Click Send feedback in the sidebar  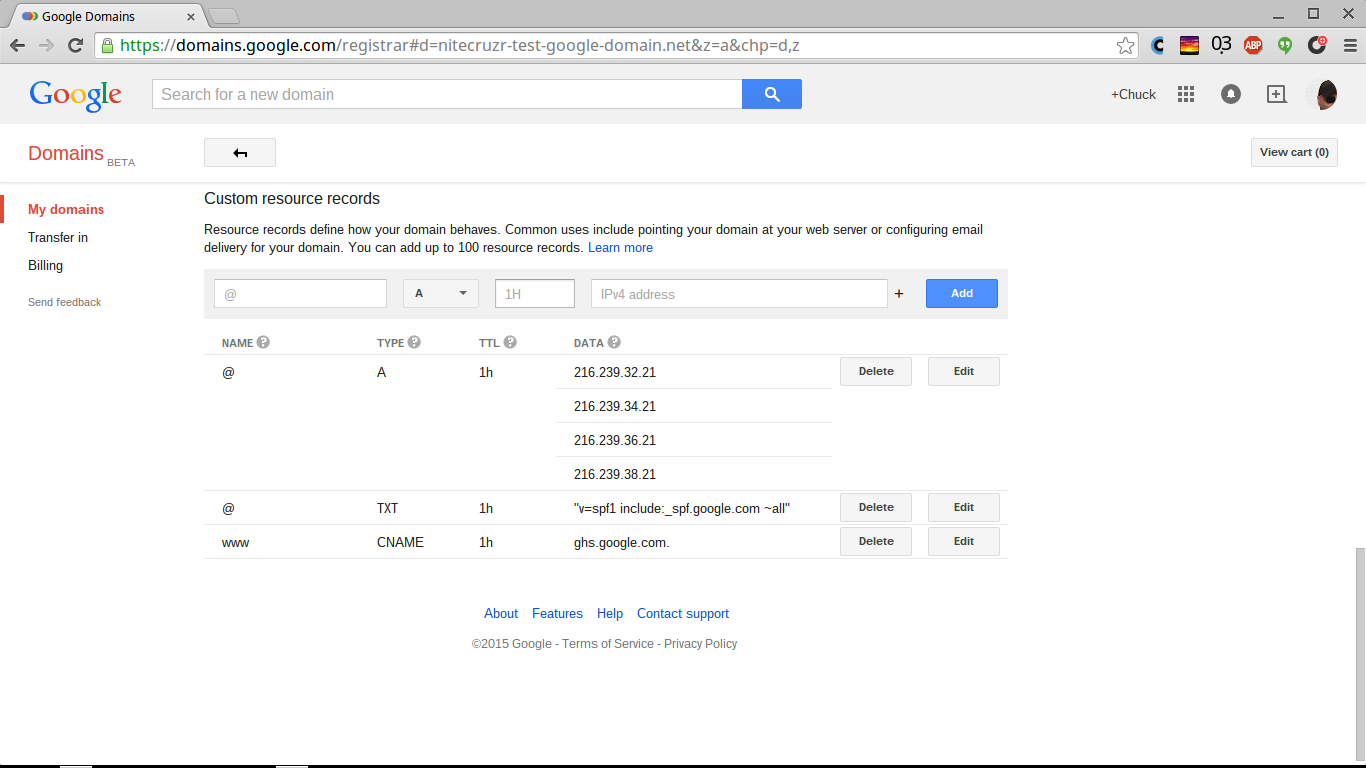tap(65, 302)
